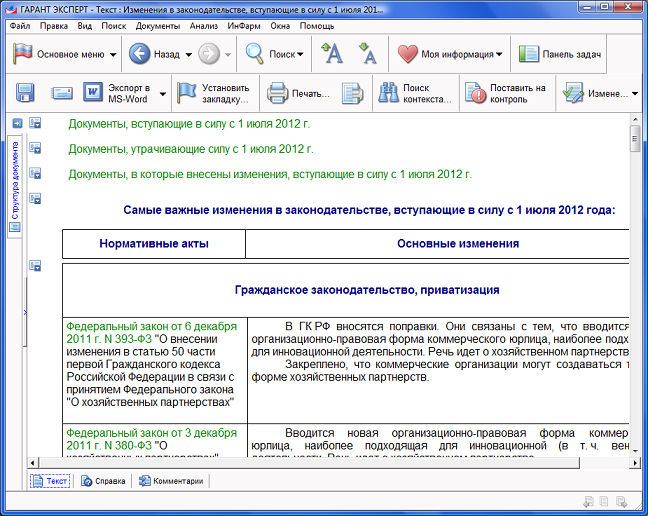Switch to the Reference (Справка) tab

(103, 481)
